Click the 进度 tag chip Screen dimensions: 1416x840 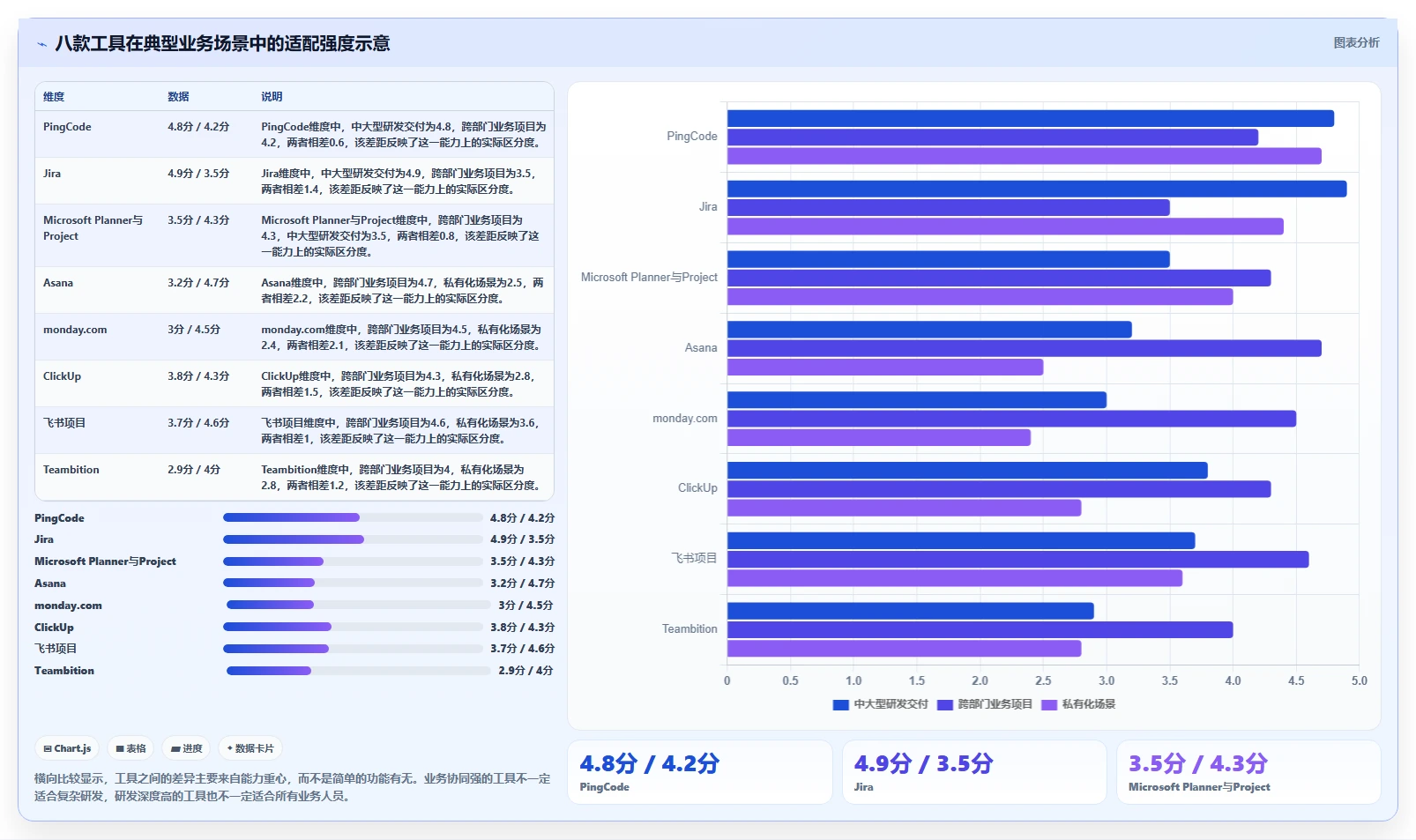click(x=187, y=748)
